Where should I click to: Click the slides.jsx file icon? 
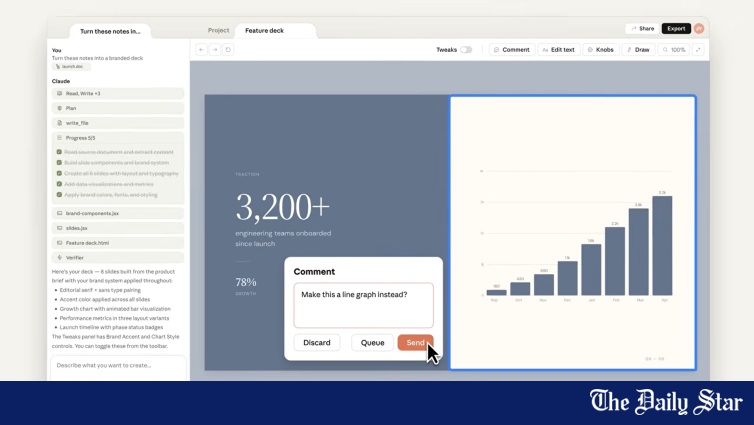pos(60,228)
